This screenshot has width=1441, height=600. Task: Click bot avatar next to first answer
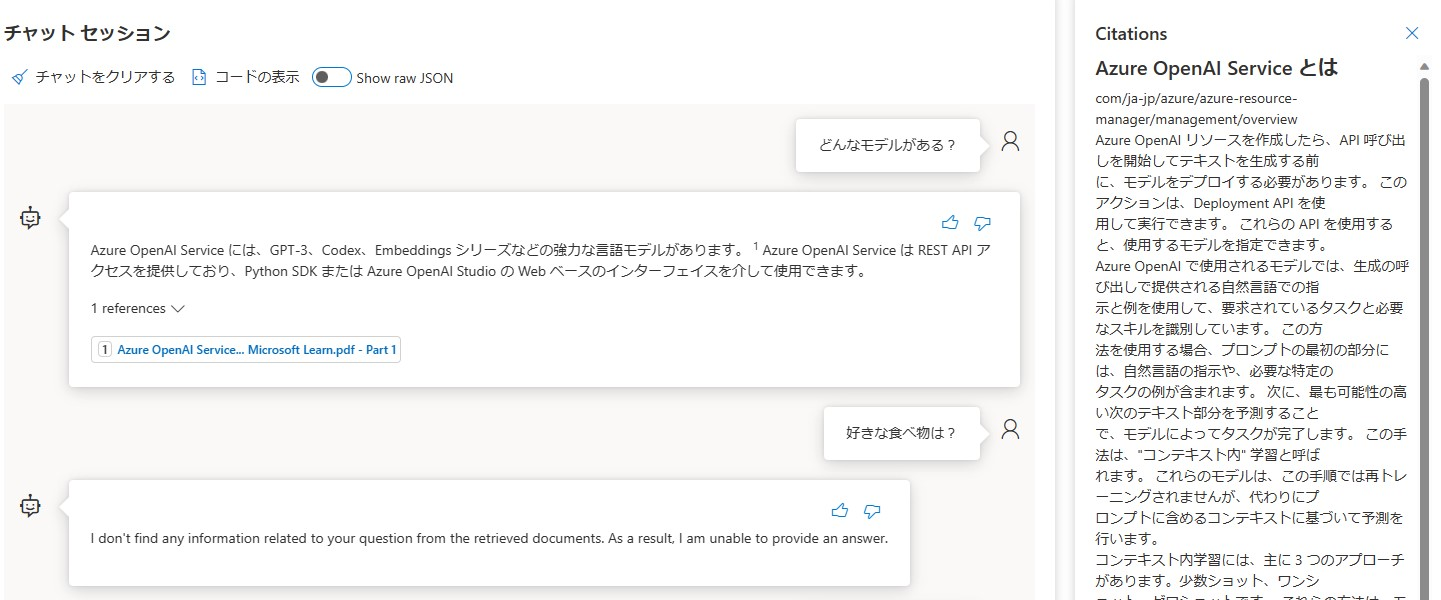[30, 218]
